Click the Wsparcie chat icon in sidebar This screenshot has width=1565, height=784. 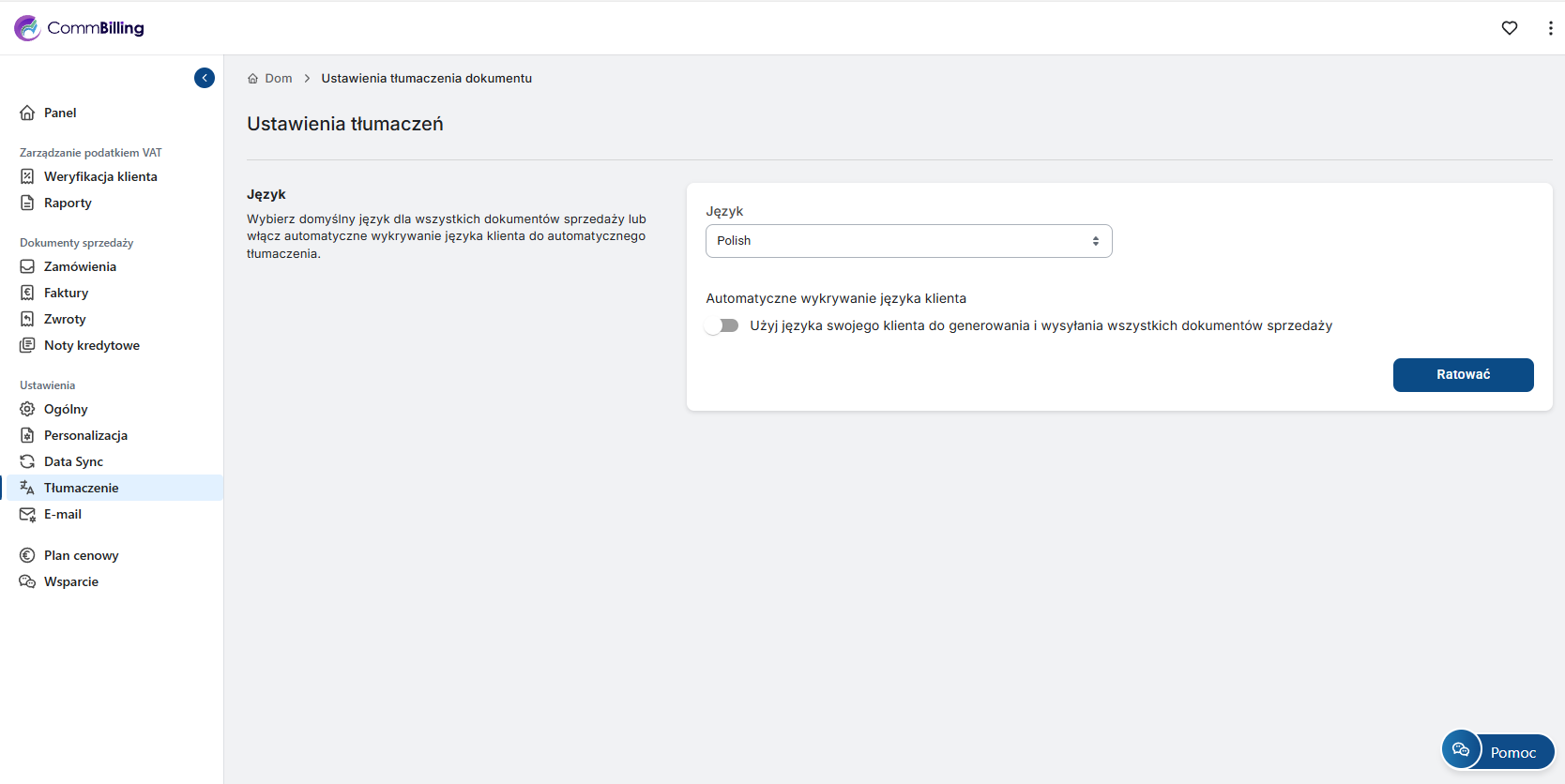point(27,581)
